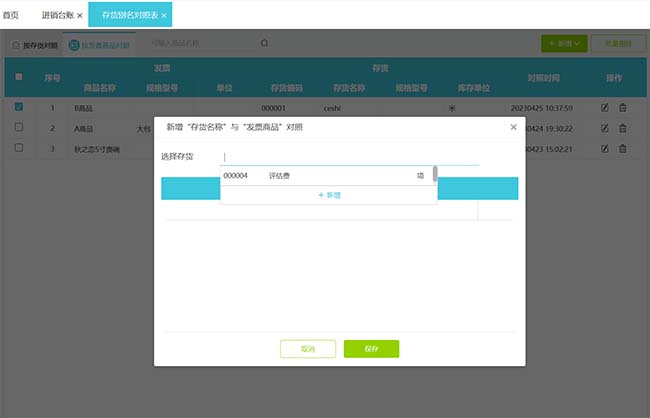Click the green 保存 button
The width and height of the screenshot is (650, 418).
pos(371,349)
